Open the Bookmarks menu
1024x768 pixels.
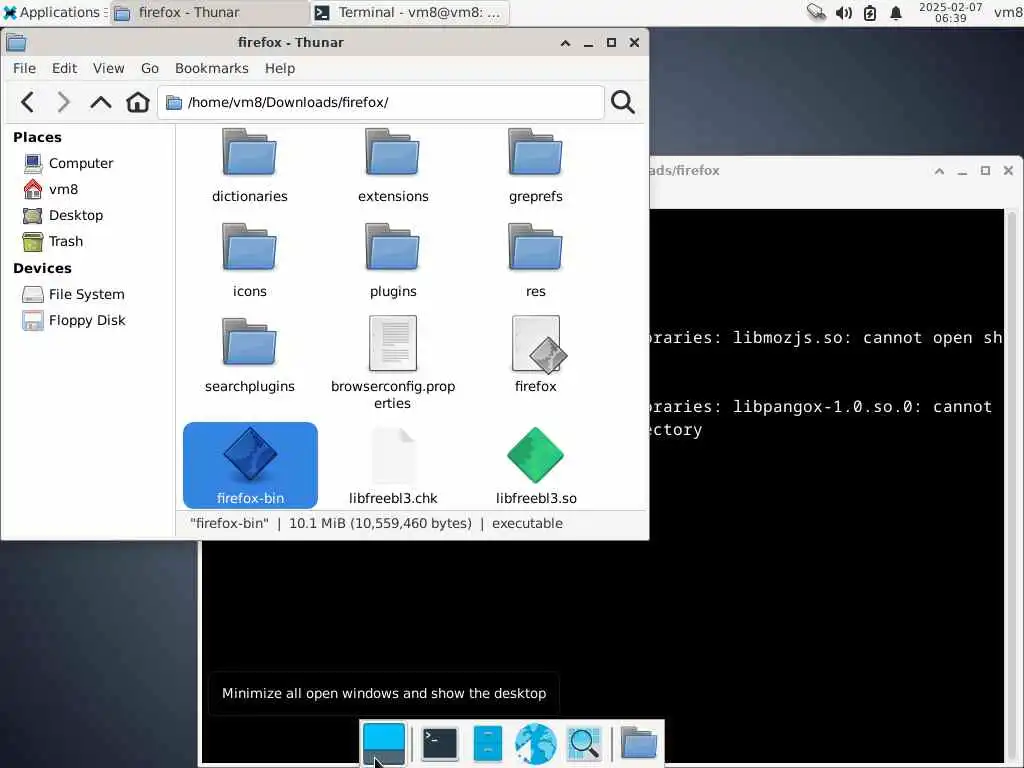(x=212, y=69)
